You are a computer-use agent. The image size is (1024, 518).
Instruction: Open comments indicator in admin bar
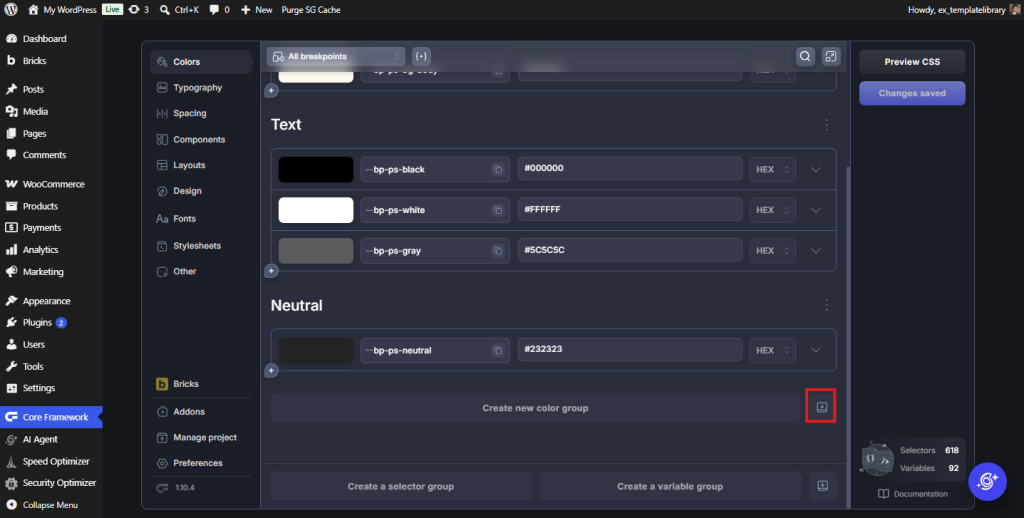[219, 10]
